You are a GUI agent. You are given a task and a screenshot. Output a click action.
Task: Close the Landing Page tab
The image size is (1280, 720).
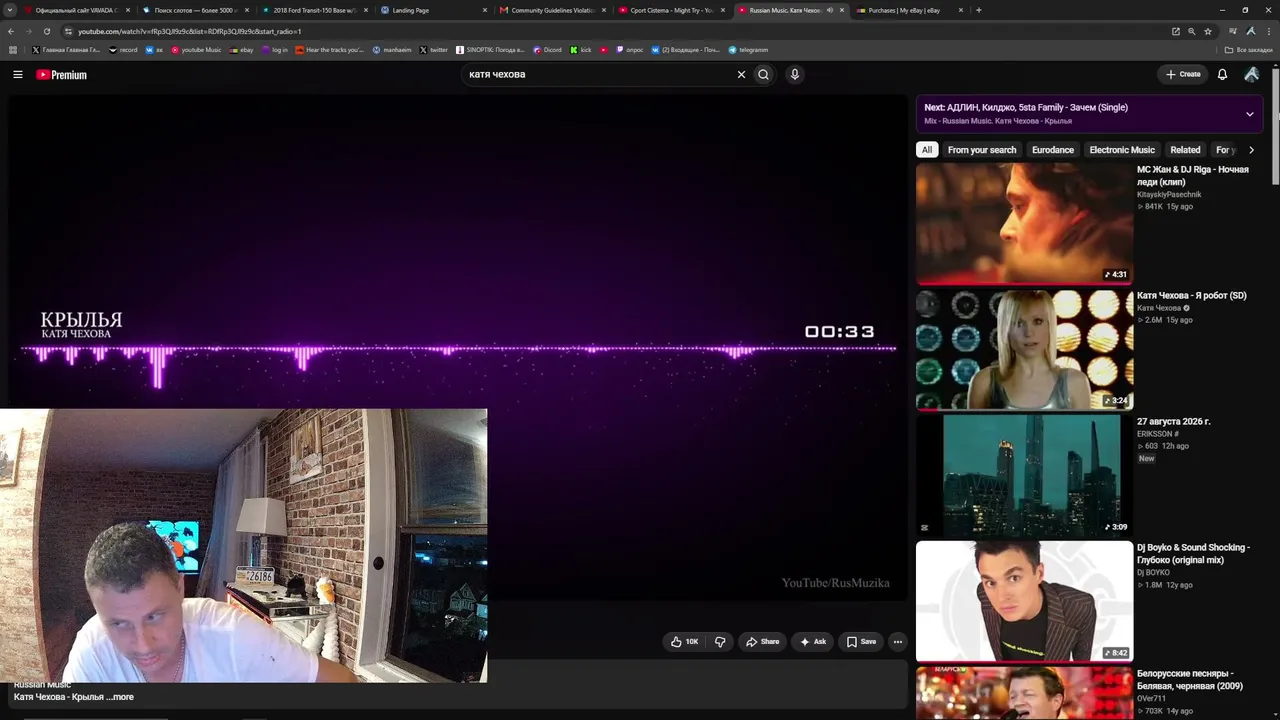(x=485, y=10)
